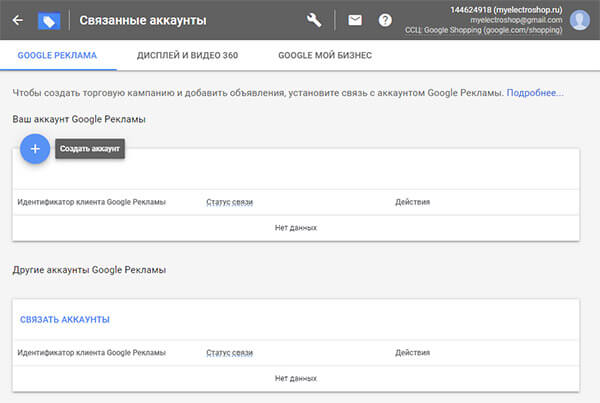Click 'Статус связи' header in Ваш аккаунт table
The image size is (600, 403).
[229, 202]
